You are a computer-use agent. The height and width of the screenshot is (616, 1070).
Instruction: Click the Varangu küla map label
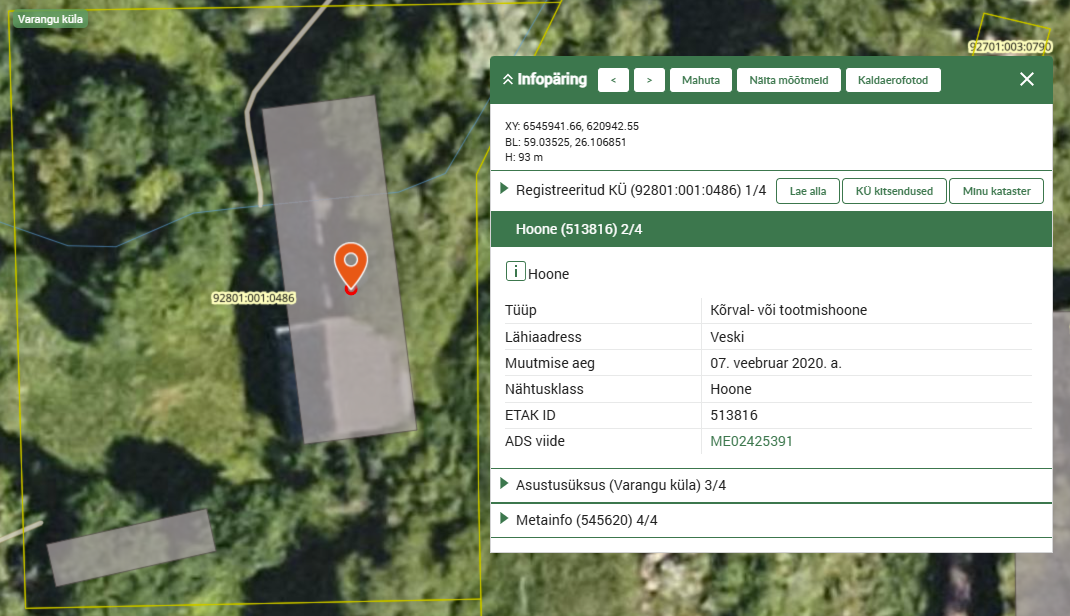click(x=51, y=19)
